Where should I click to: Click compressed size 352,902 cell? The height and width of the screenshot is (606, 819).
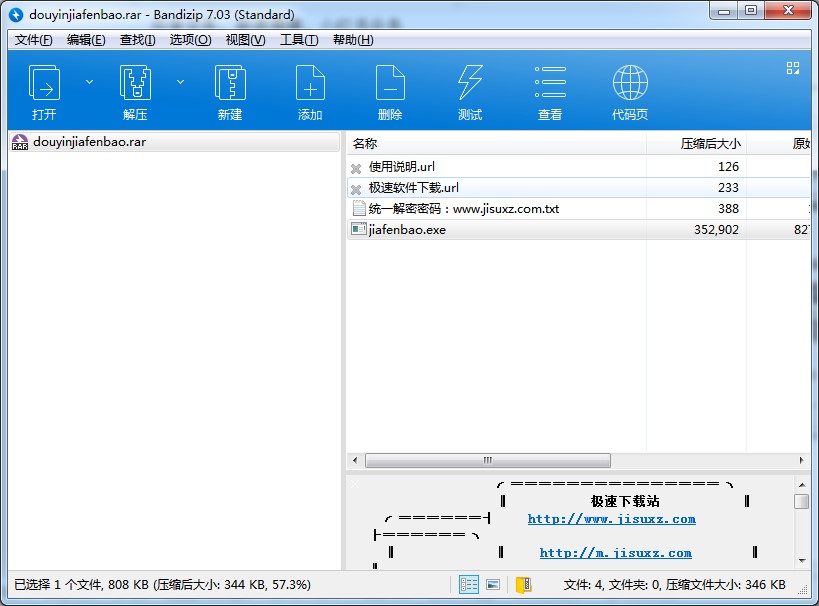[716, 230]
